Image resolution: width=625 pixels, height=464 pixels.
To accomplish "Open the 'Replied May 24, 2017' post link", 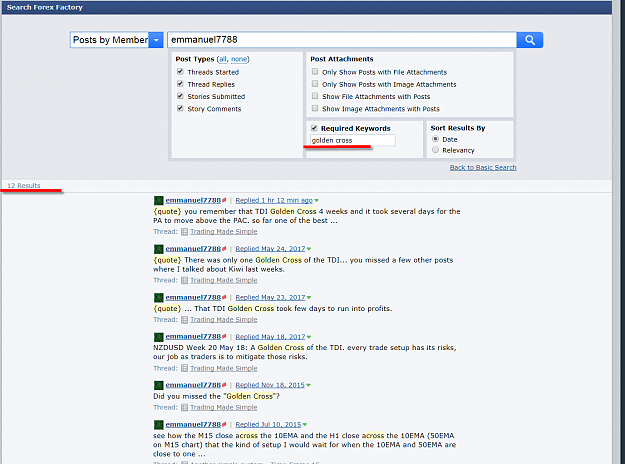I will (x=270, y=249).
